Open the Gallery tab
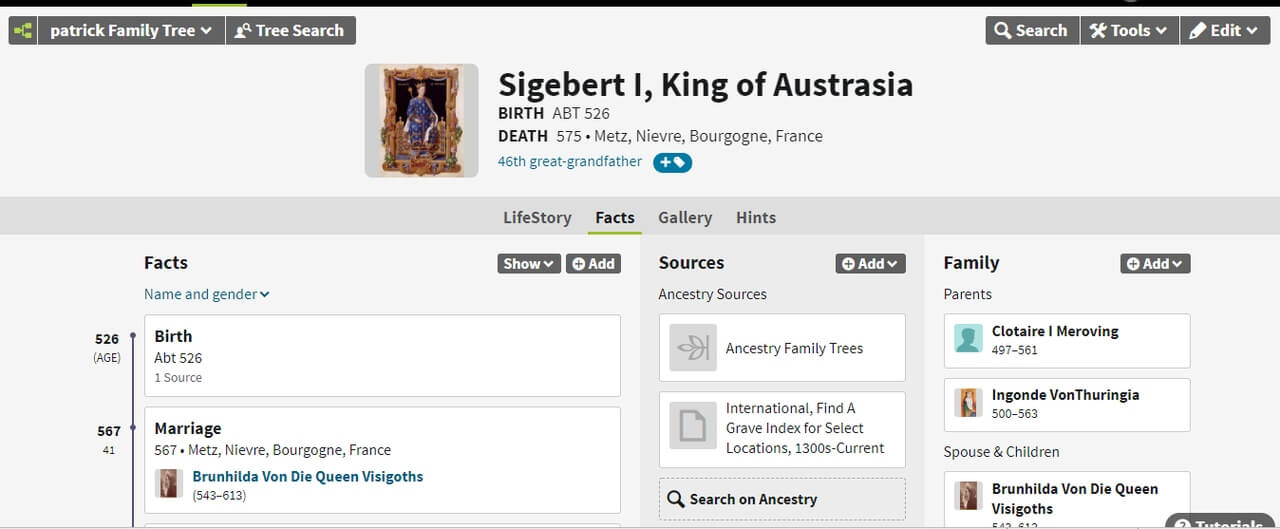Screen dimensions: 1280x529 tap(685, 217)
